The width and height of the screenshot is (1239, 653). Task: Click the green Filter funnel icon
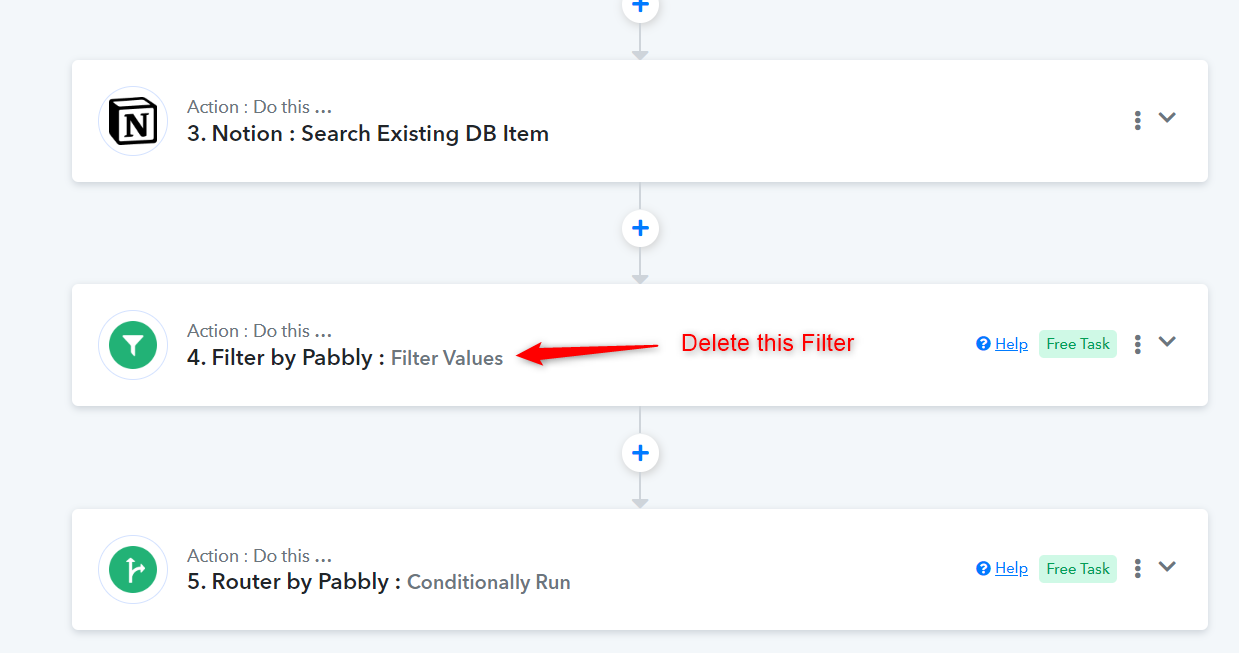point(133,345)
